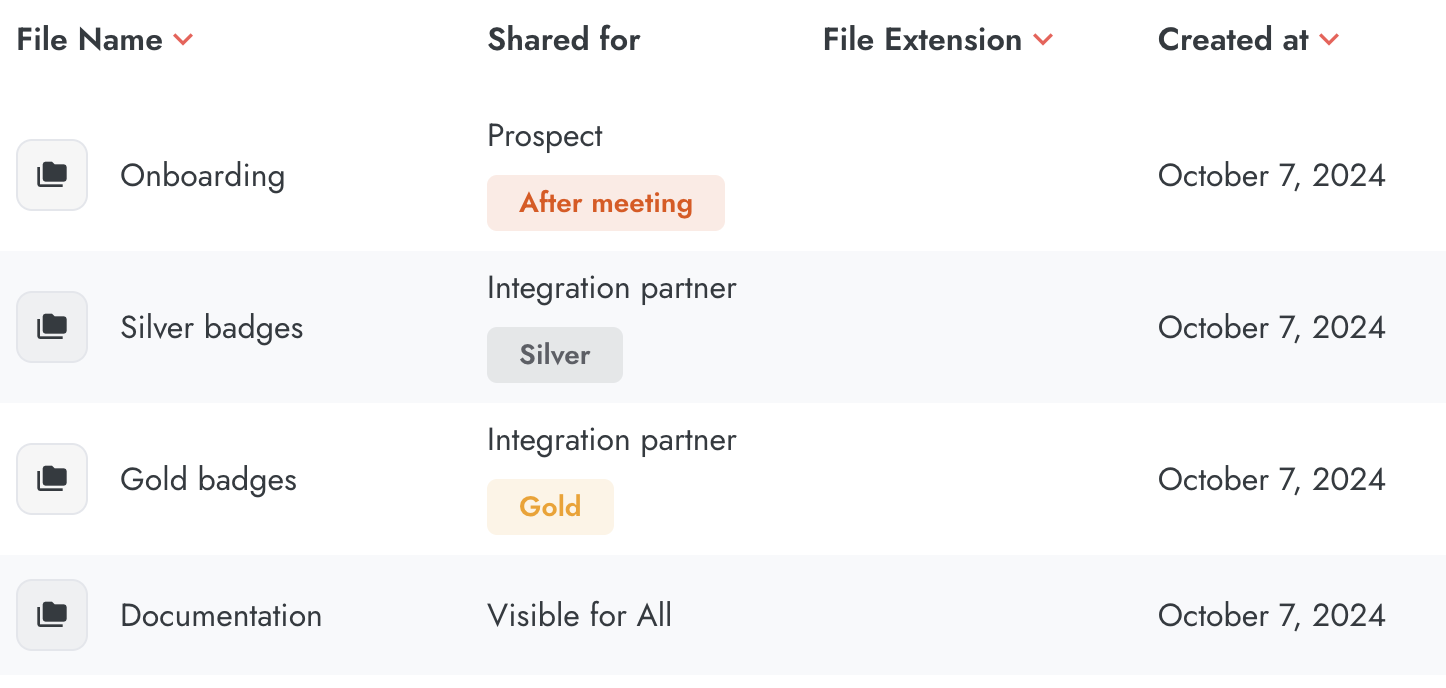Expand the File Name sort dropdown
1446x688 pixels.
(183, 40)
